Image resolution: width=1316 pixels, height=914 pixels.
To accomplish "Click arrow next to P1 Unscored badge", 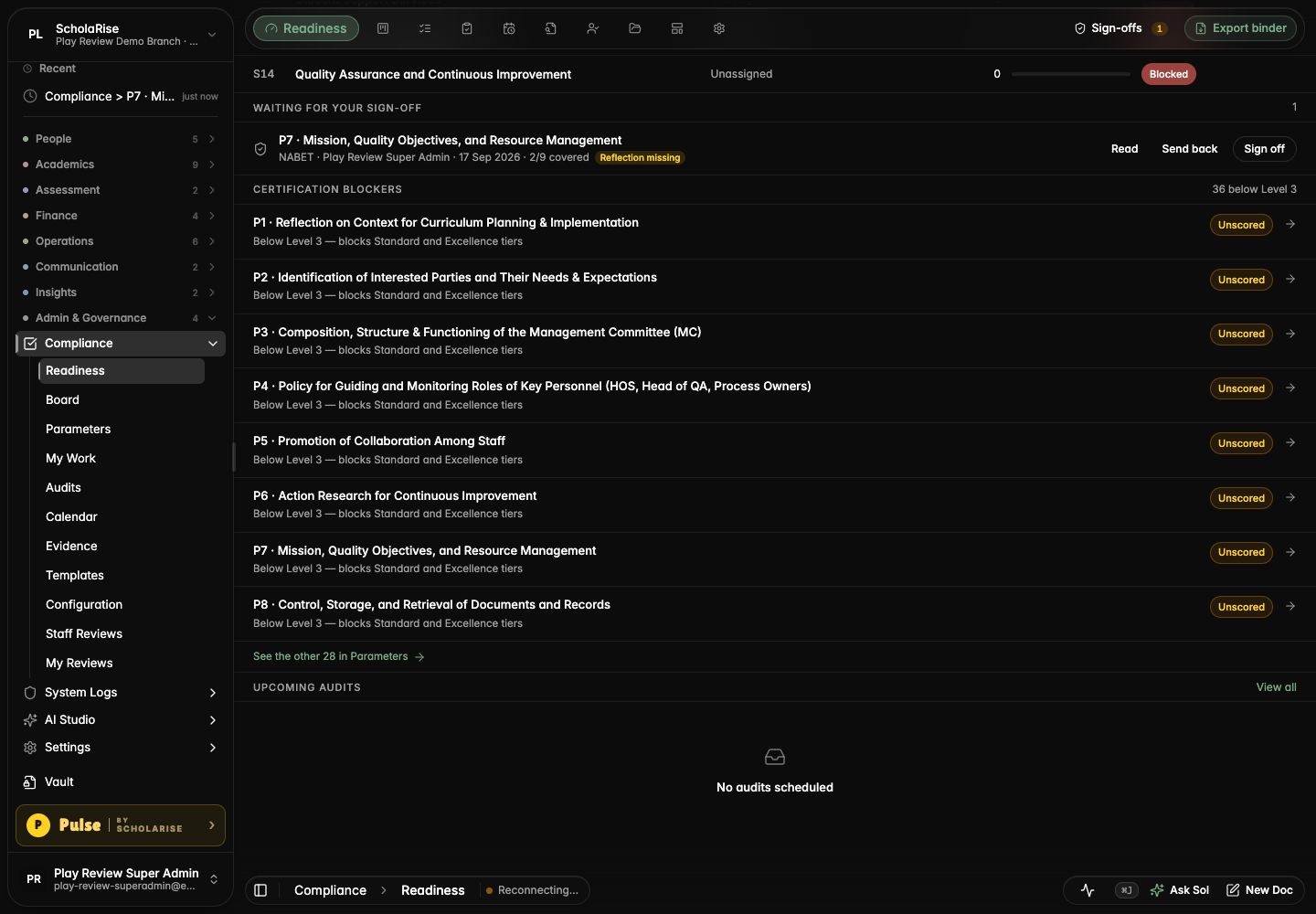I will coord(1290,224).
